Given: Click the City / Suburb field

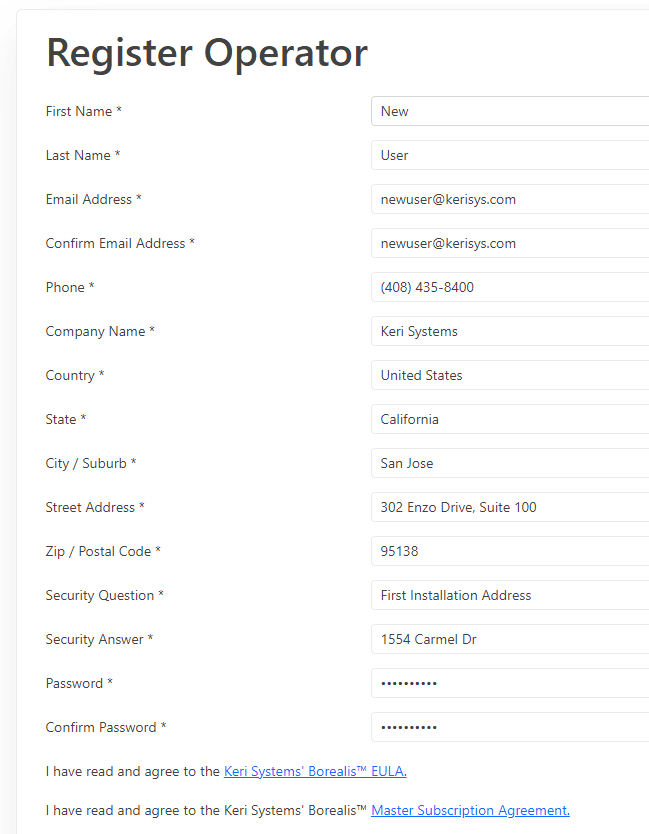Looking at the screenshot, I should (x=510, y=463).
